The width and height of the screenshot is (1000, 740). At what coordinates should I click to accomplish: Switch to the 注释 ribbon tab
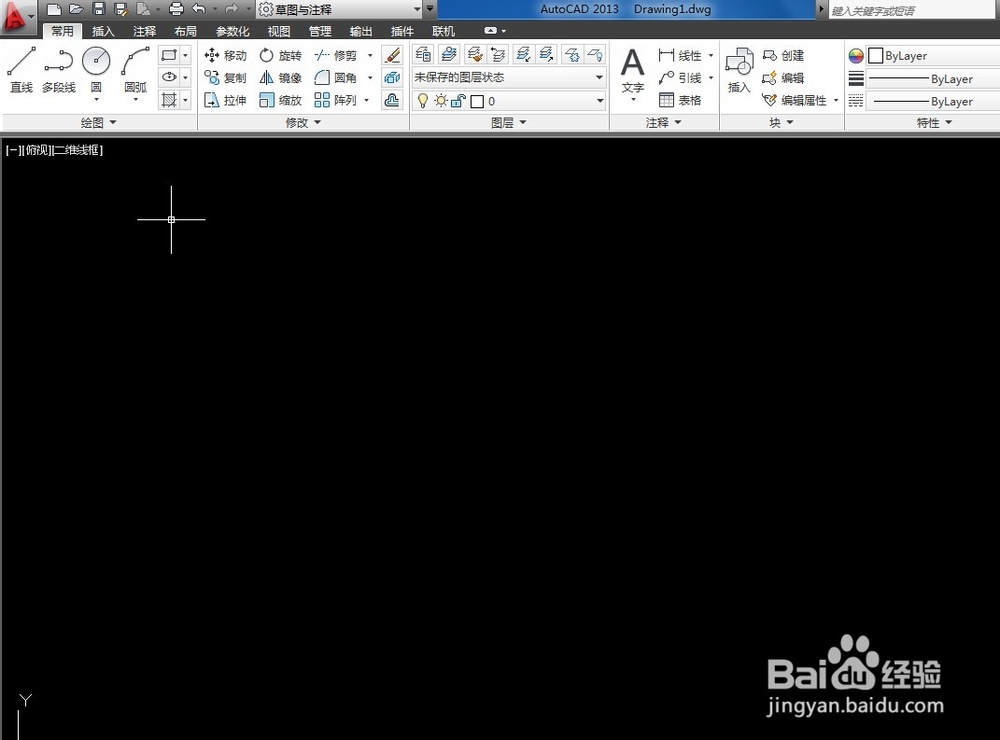click(144, 31)
